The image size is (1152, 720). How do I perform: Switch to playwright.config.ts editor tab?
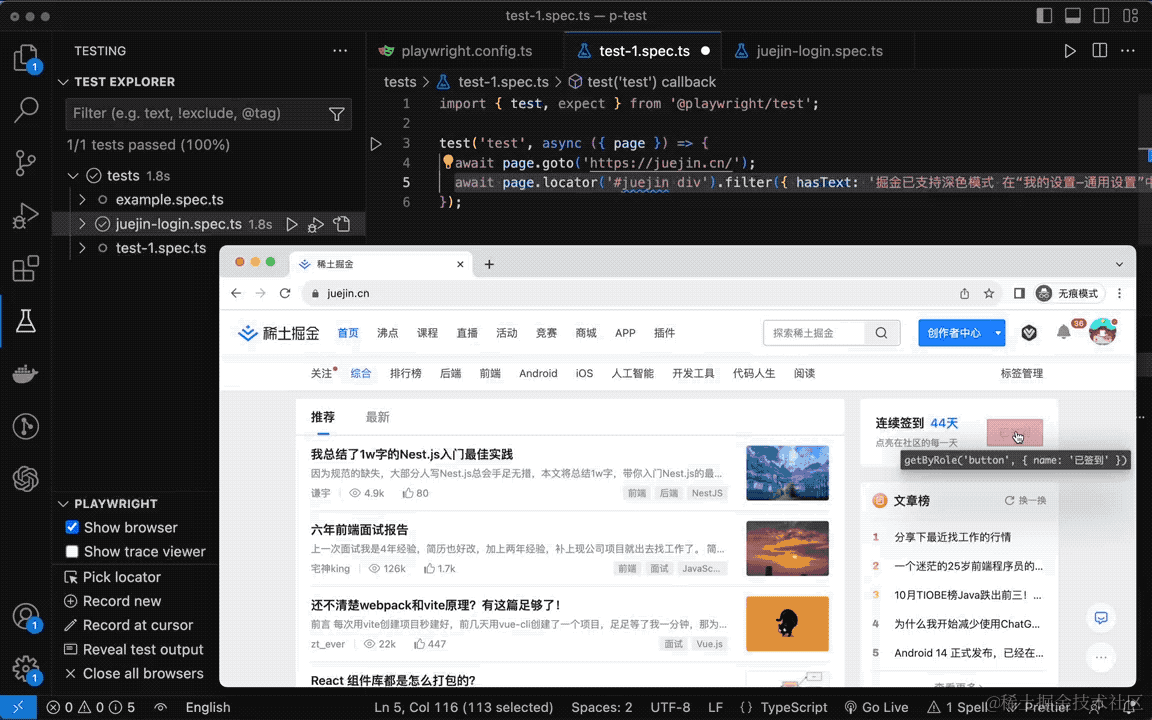click(x=465, y=51)
